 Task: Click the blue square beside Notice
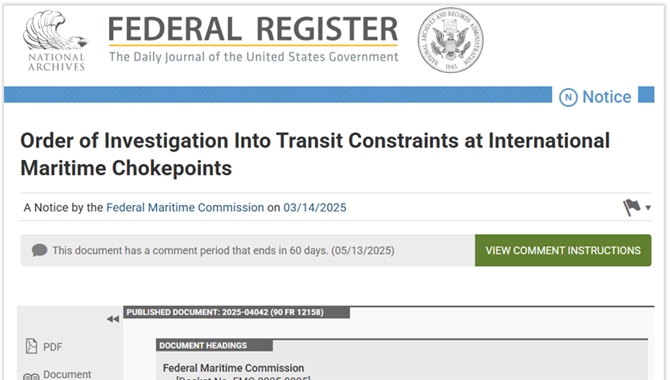pyautogui.click(x=646, y=95)
